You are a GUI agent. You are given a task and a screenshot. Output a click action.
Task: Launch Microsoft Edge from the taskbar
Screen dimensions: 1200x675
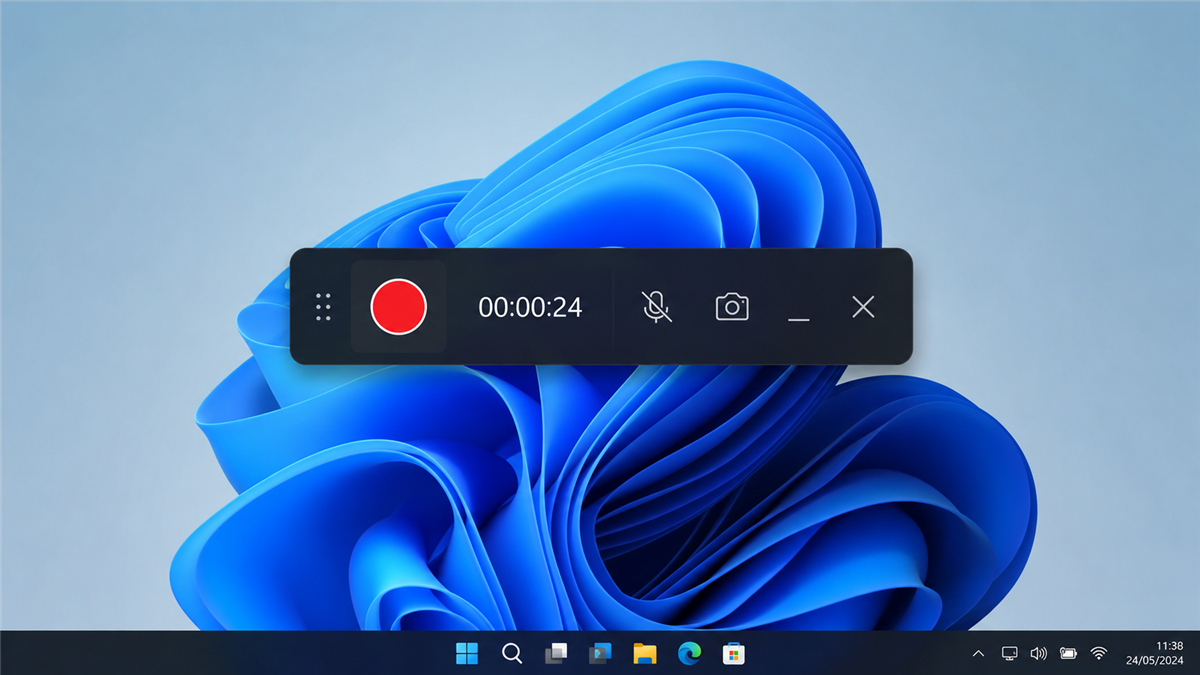click(689, 654)
